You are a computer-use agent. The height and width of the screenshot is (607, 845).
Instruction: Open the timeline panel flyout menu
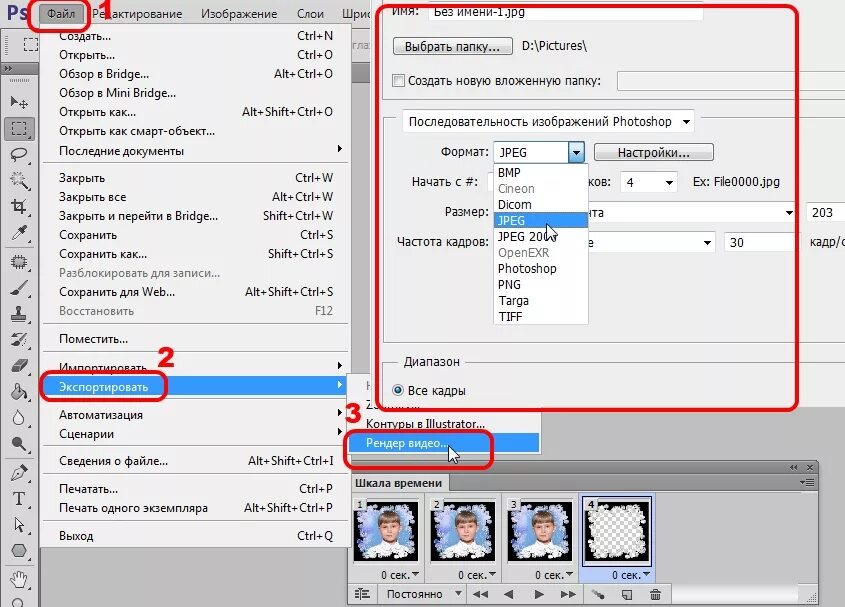807,482
